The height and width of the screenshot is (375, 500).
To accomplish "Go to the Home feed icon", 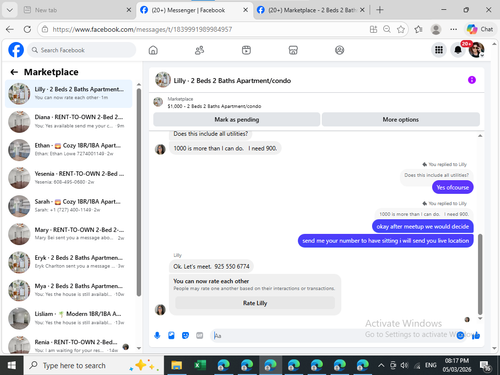I will coord(153,50).
